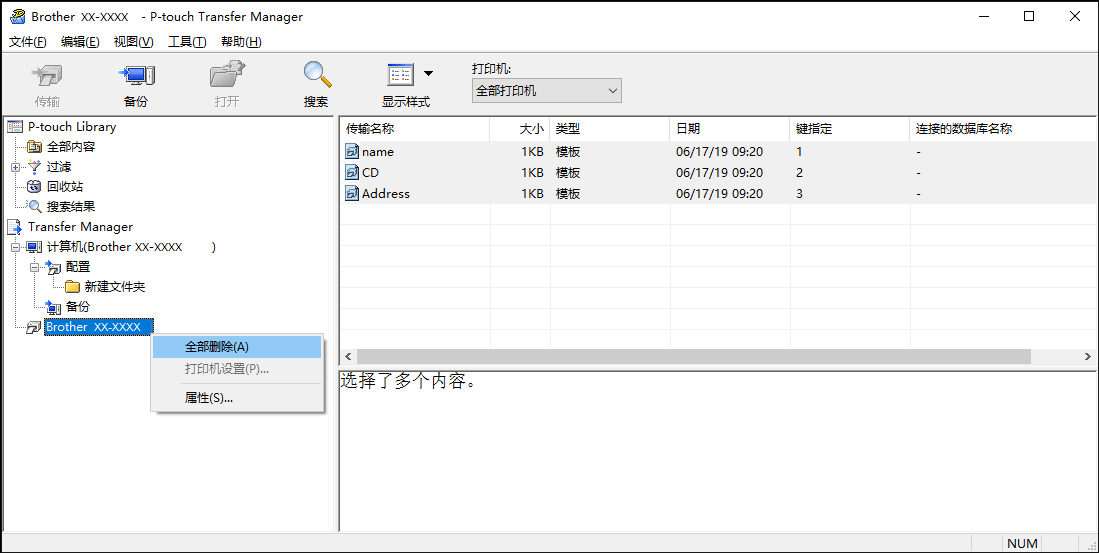
Task: Click the 搜索 magnifier toolbar icon
Action: click(x=316, y=75)
